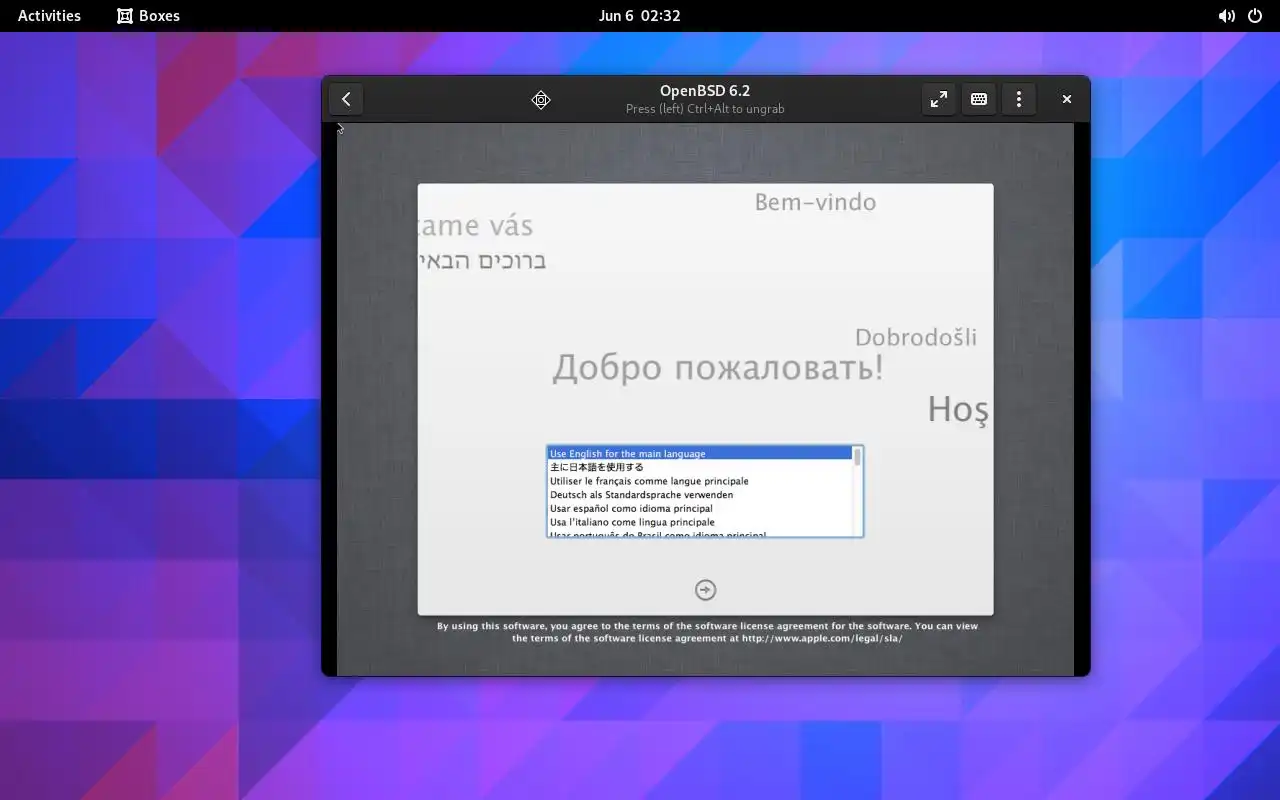
Task: Select Use English for the main language
Action: click(700, 453)
